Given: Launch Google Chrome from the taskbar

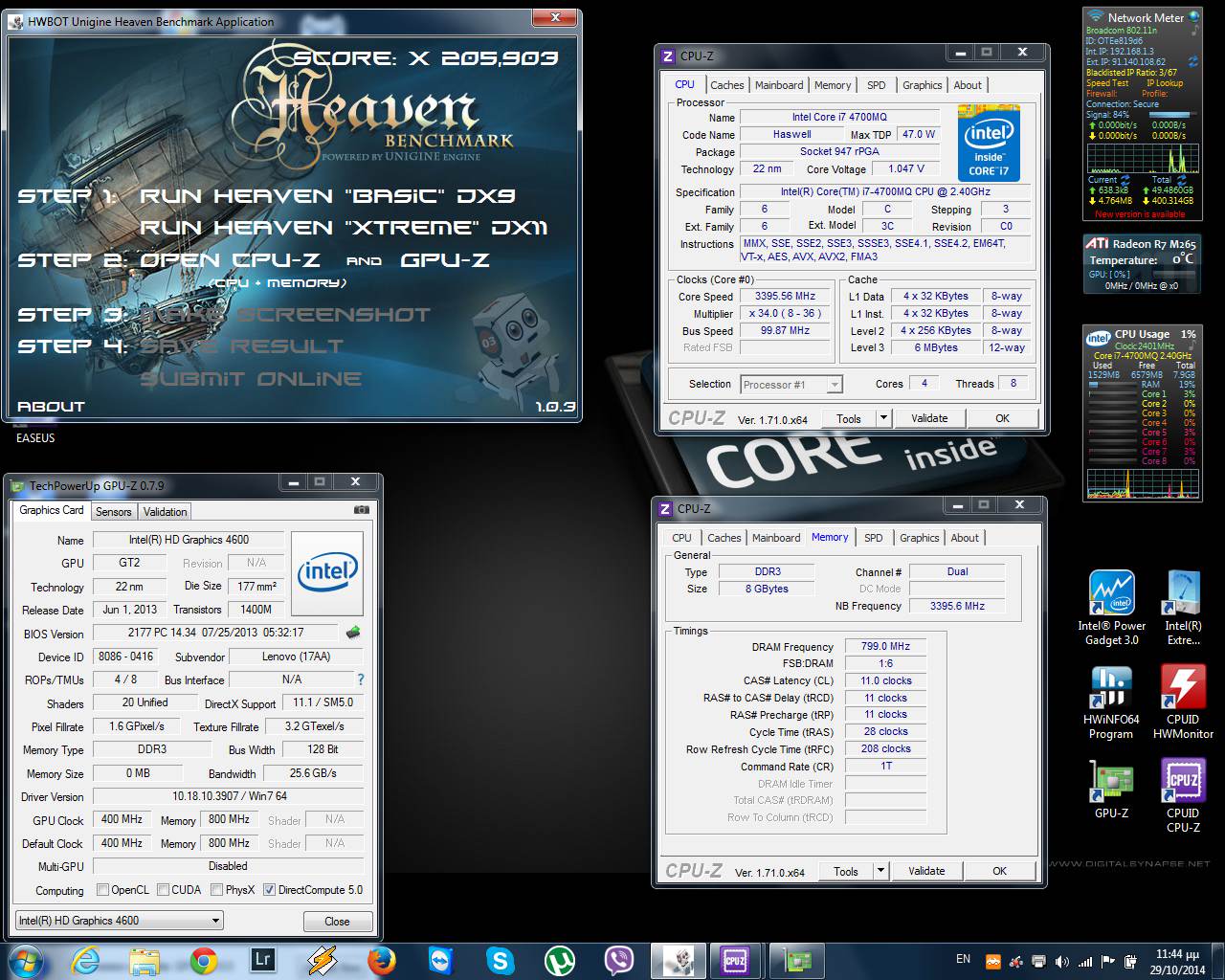Looking at the screenshot, I should point(204,960).
